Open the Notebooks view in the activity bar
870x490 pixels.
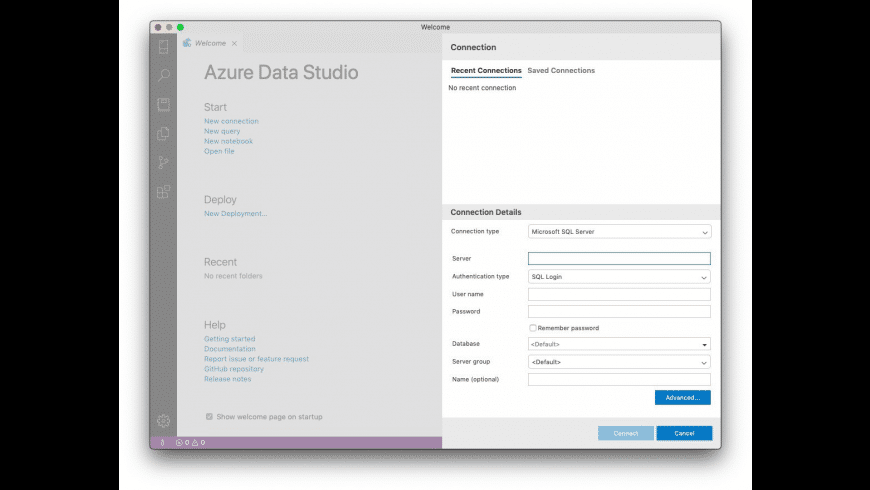click(x=163, y=105)
